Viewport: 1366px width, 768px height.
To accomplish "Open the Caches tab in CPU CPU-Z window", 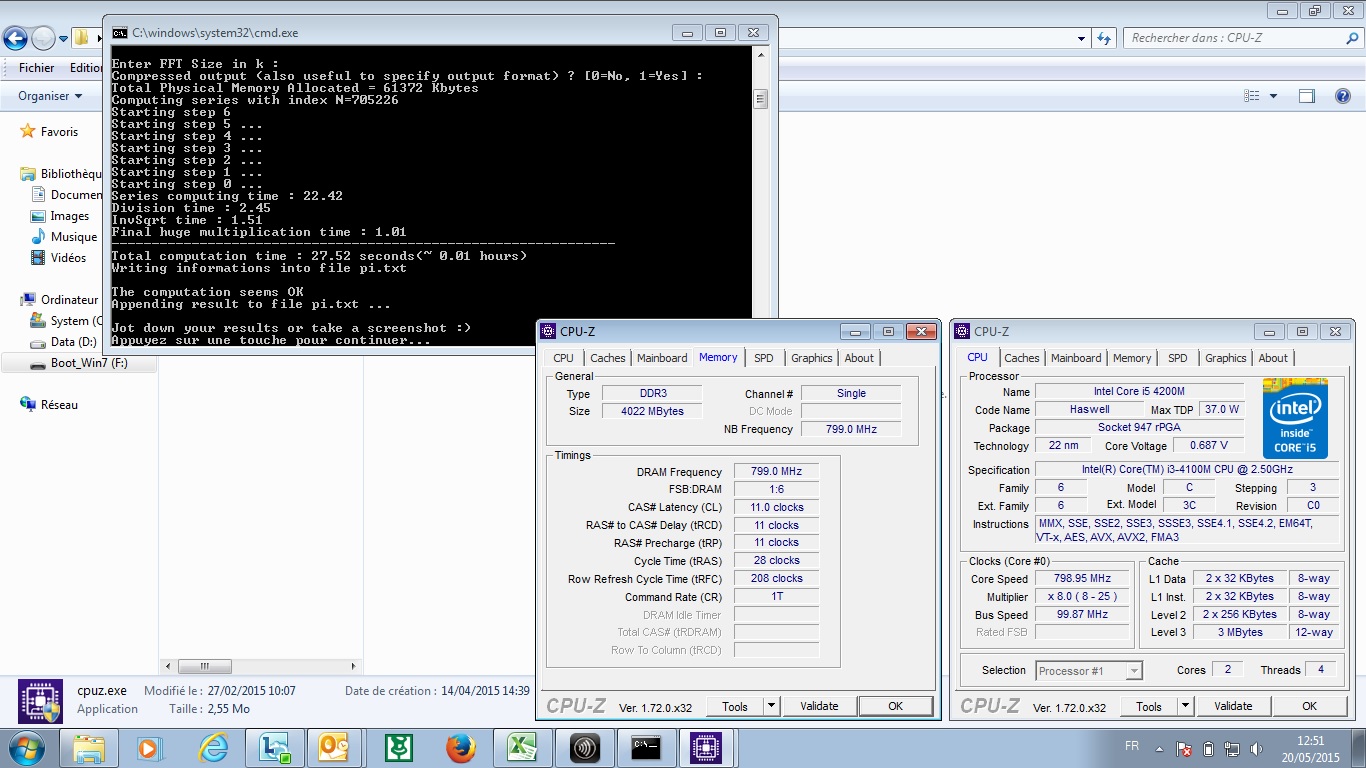I will point(1022,358).
